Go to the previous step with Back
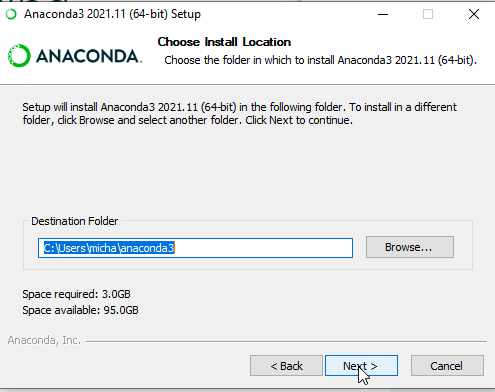 286,366
